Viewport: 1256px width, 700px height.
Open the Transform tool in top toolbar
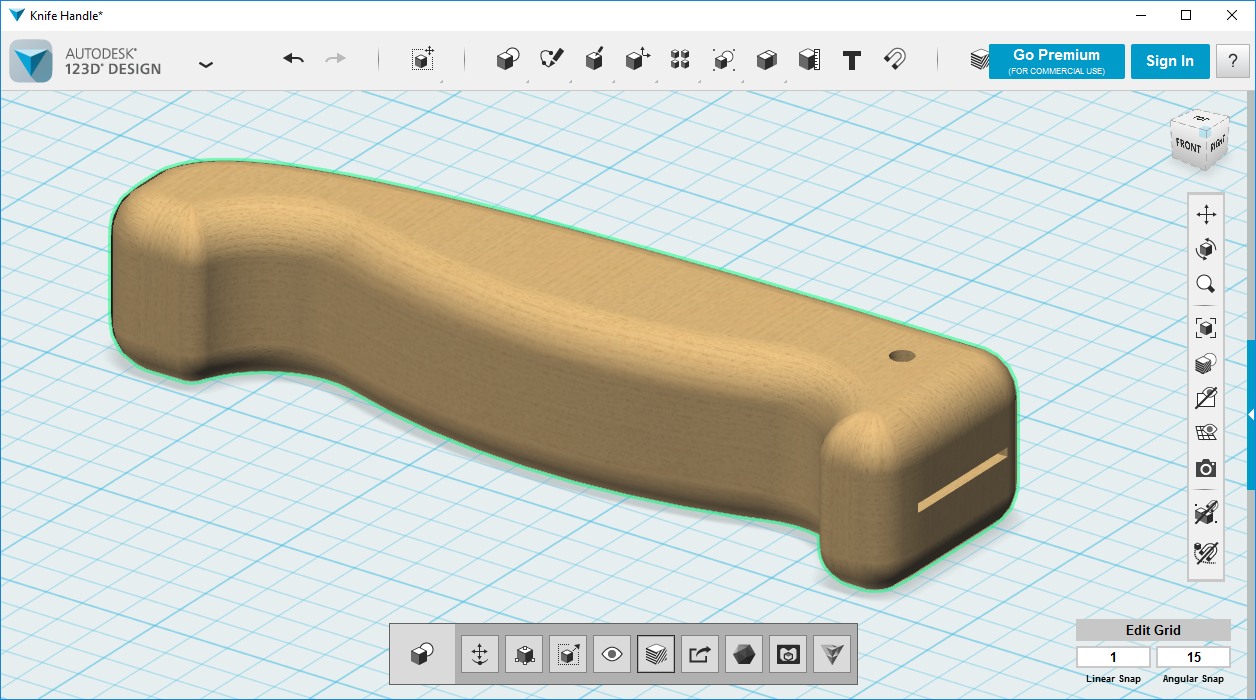tap(423, 60)
